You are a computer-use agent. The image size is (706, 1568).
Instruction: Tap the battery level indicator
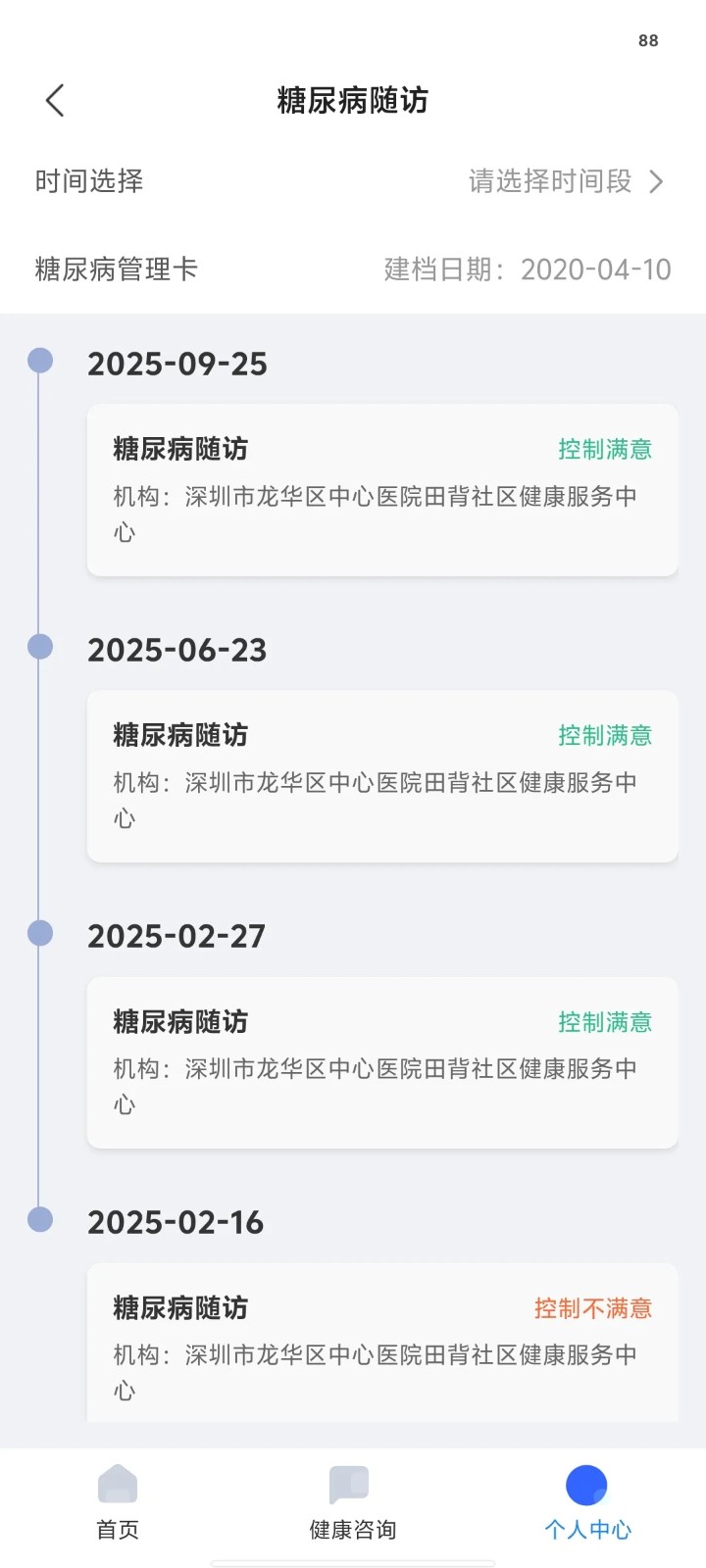(648, 40)
